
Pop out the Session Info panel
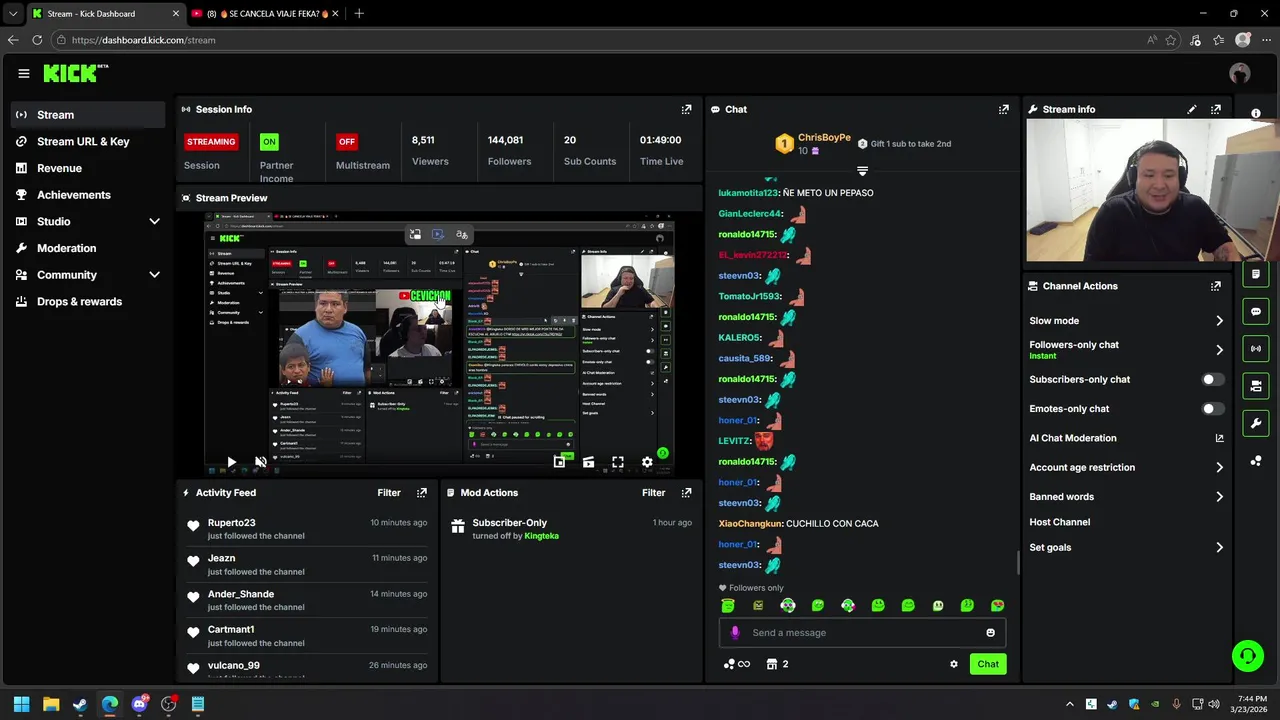(x=686, y=109)
